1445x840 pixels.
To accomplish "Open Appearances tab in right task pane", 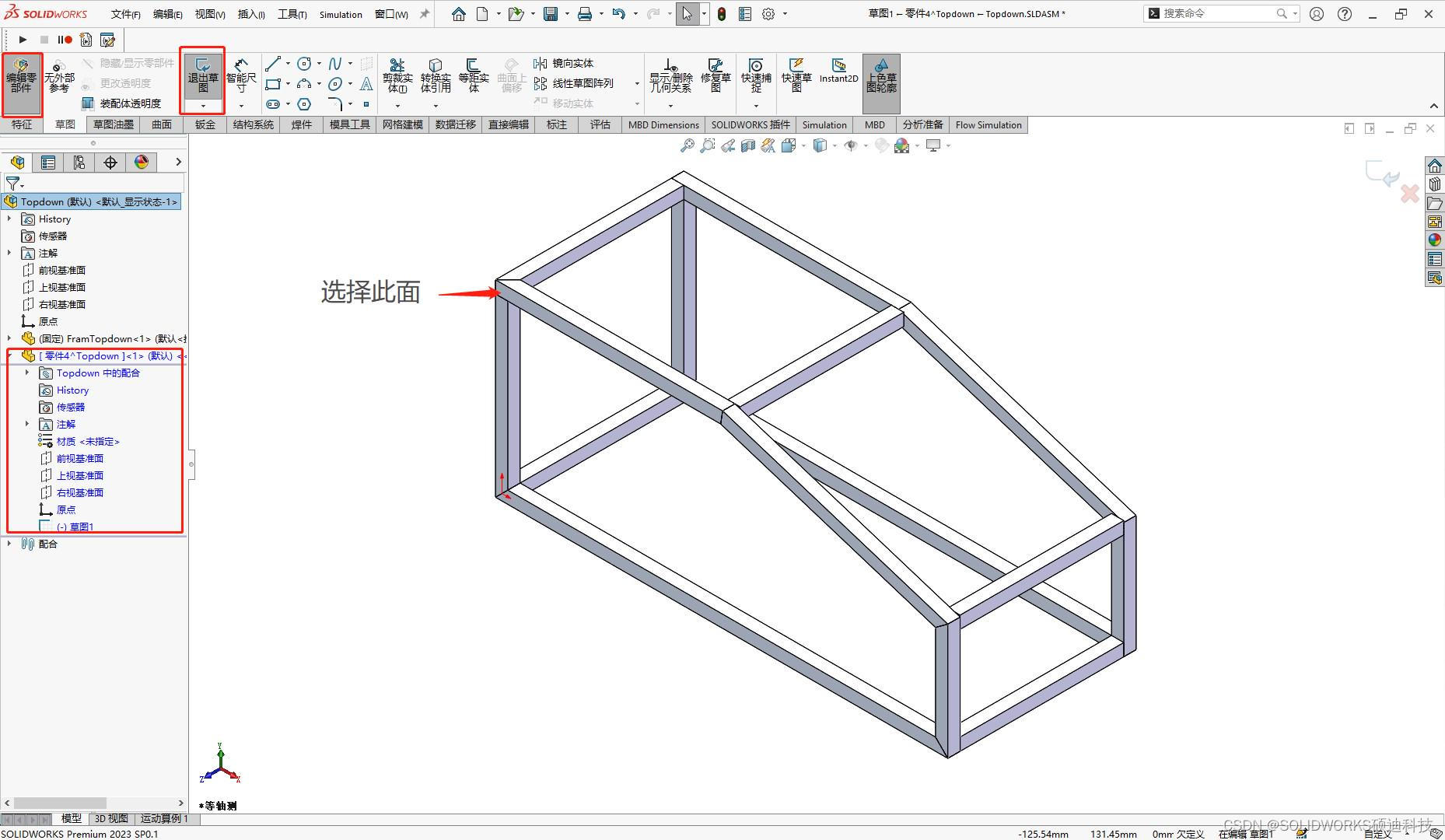I will (1435, 240).
